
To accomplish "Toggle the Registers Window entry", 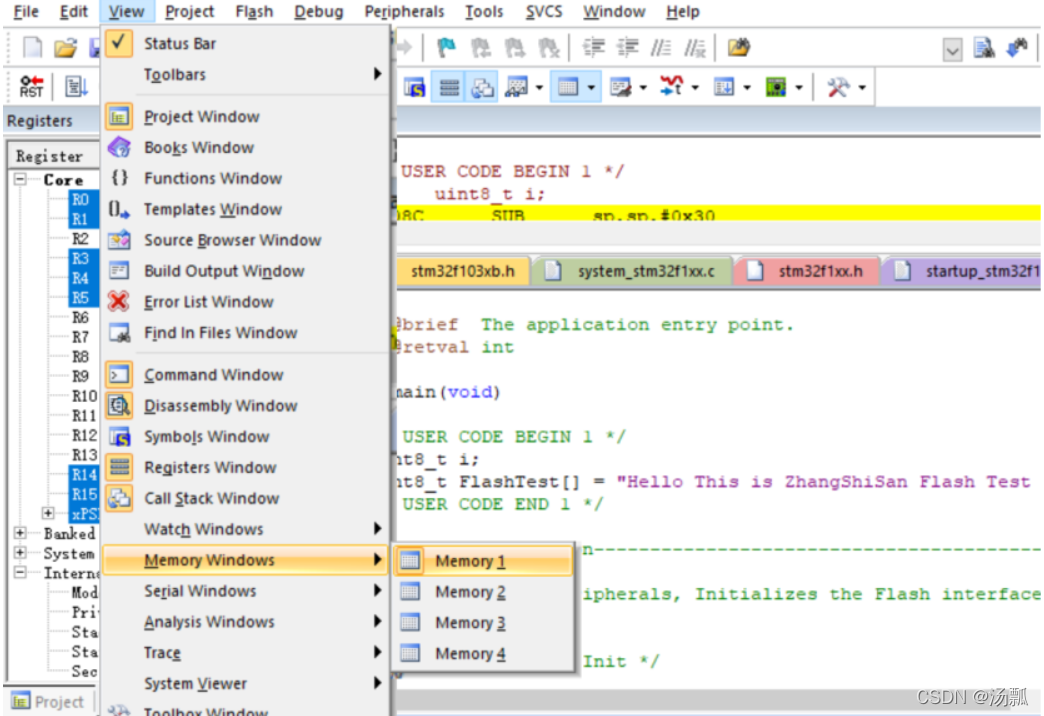I will point(246,468).
